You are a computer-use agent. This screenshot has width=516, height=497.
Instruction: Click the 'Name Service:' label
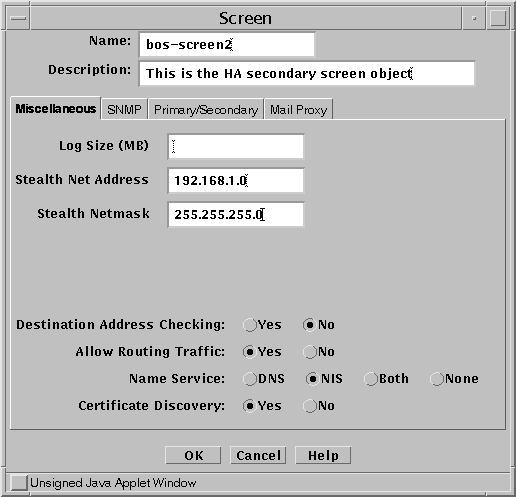pos(177,379)
